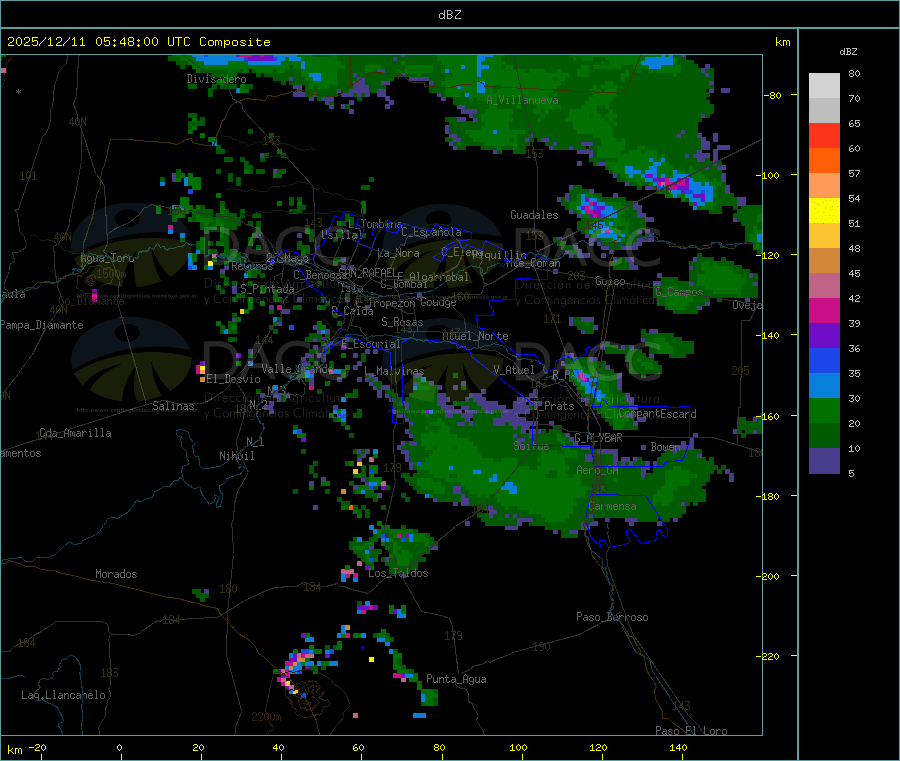Click the dBZ title at top
Viewport: 900px width, 761px height.
tap(449, 15)
